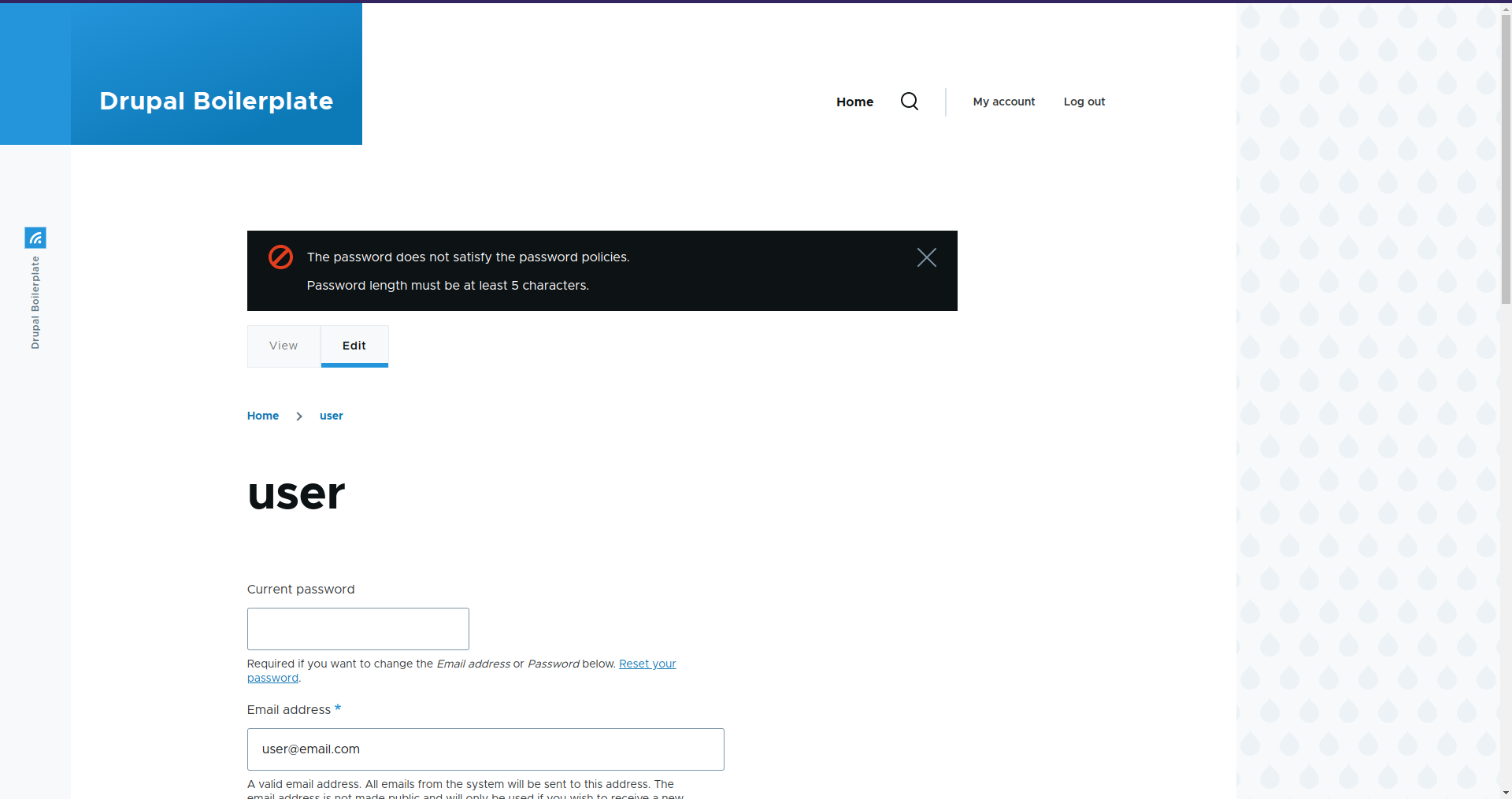The image size is (1512, 799).
Task: Open My account
Action: click(x=1004, y=102)
